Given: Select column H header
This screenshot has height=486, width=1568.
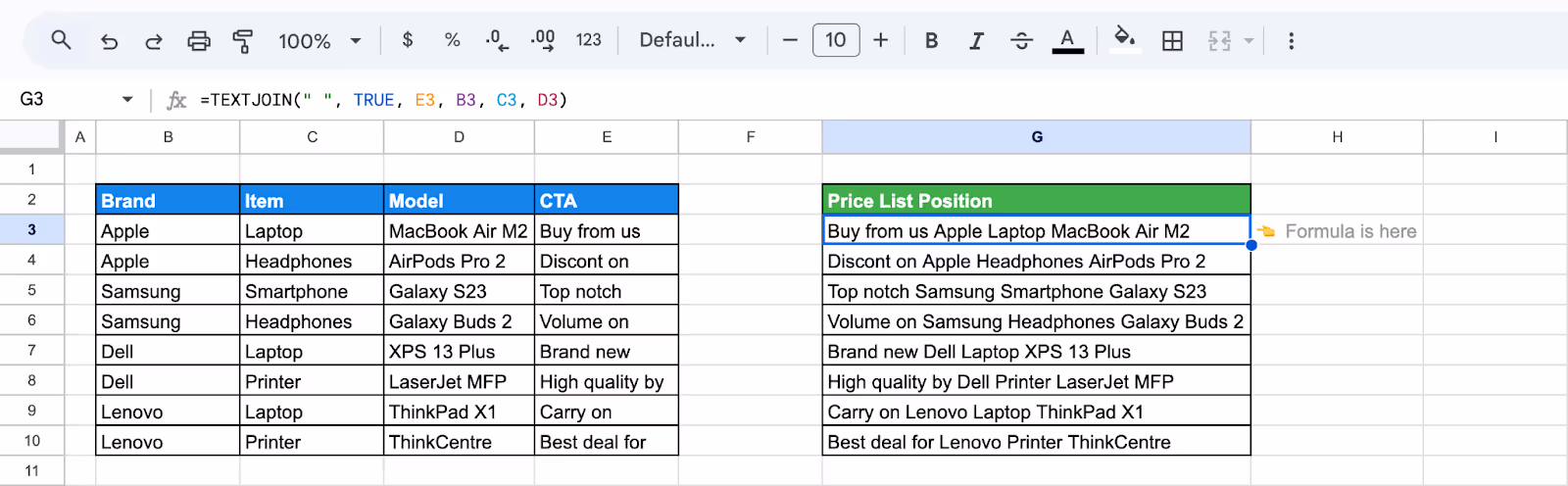Looking at the screenshot, I should point(1337,137).
